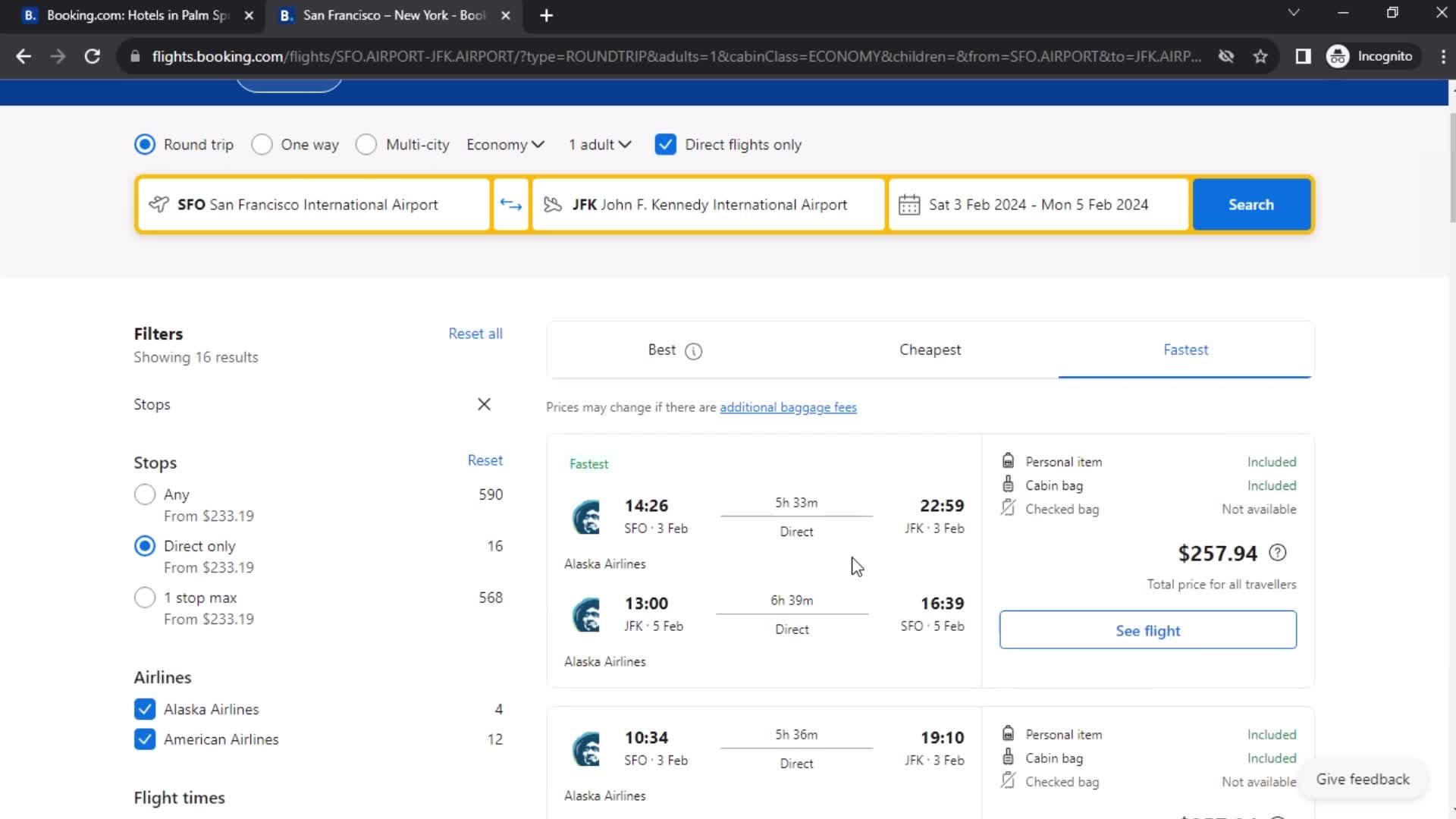Select 1 stop max radio button
The image size is (1456, 819).
click(x=145, y=598)
